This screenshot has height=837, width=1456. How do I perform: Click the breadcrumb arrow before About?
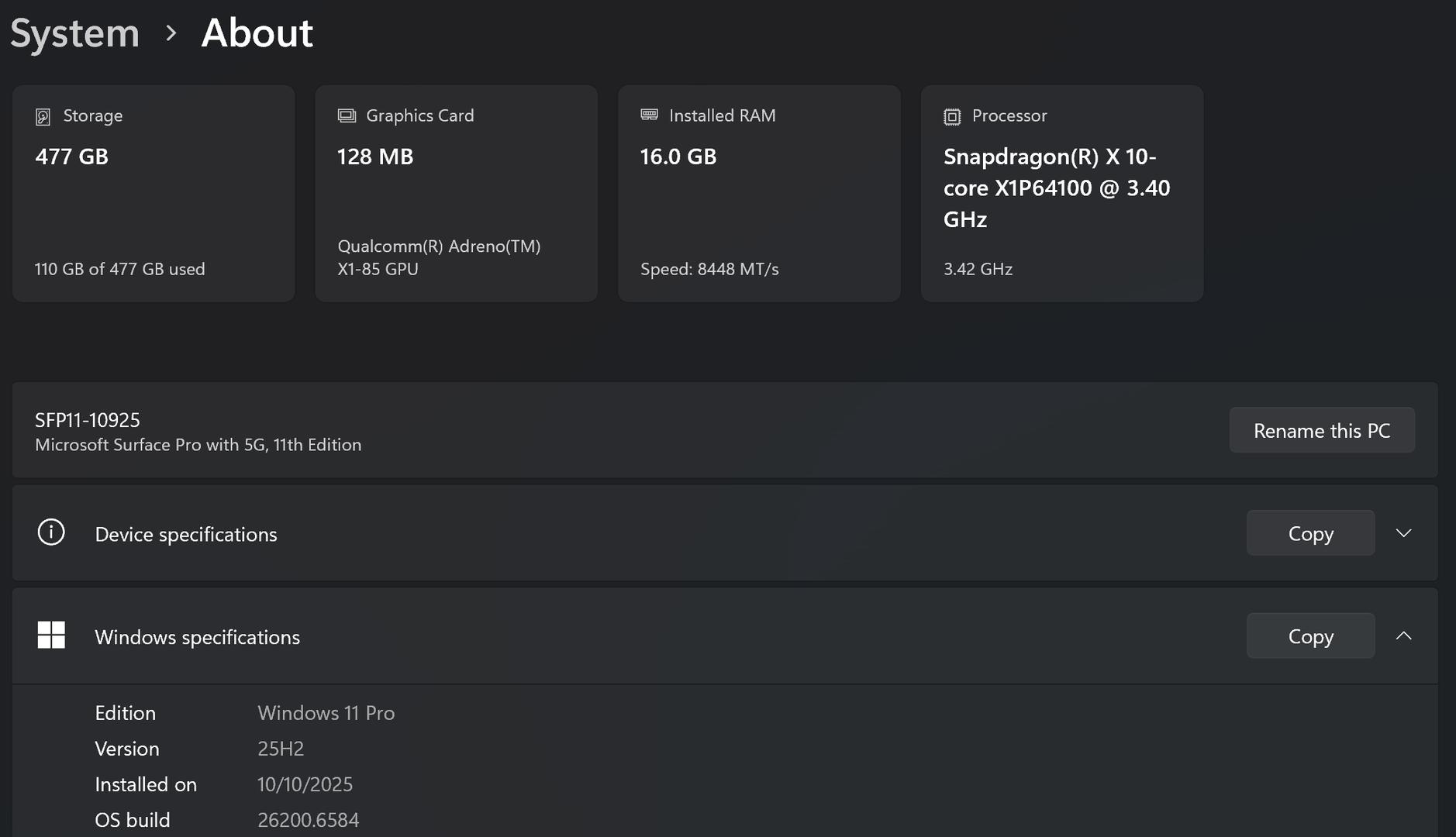171,33
